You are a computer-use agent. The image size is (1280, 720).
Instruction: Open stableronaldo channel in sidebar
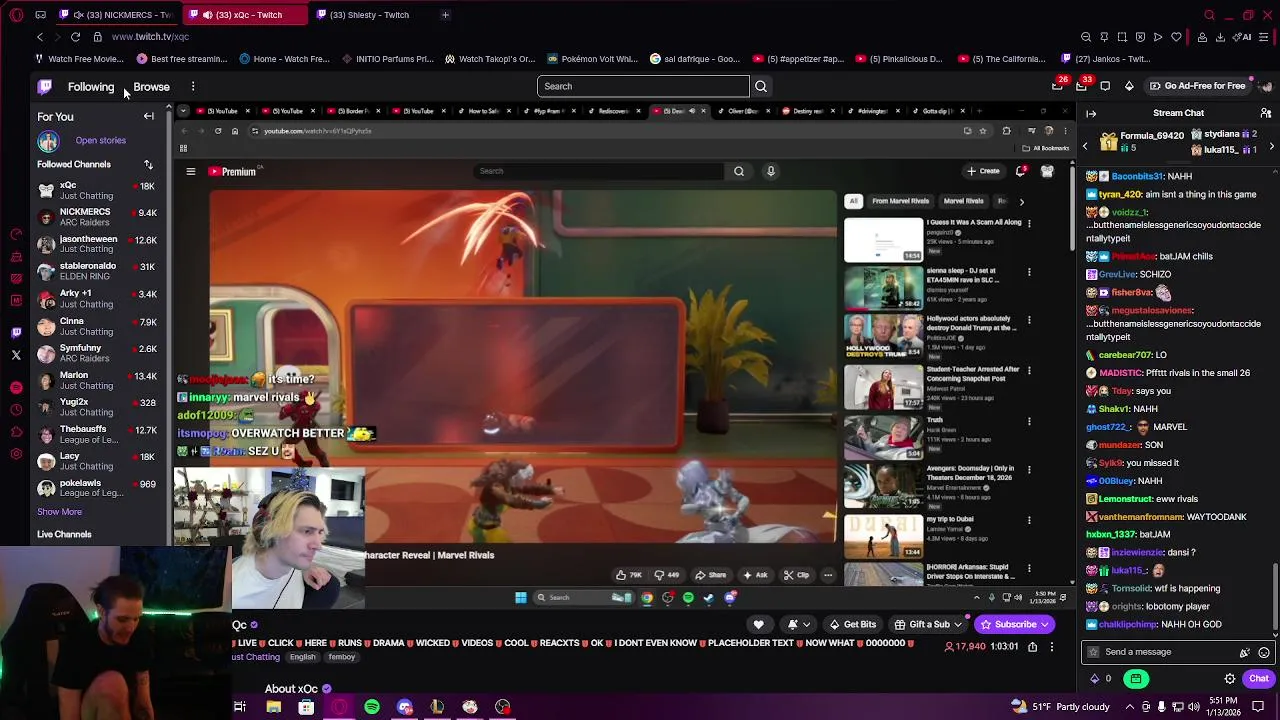click(x=97, y=271)
